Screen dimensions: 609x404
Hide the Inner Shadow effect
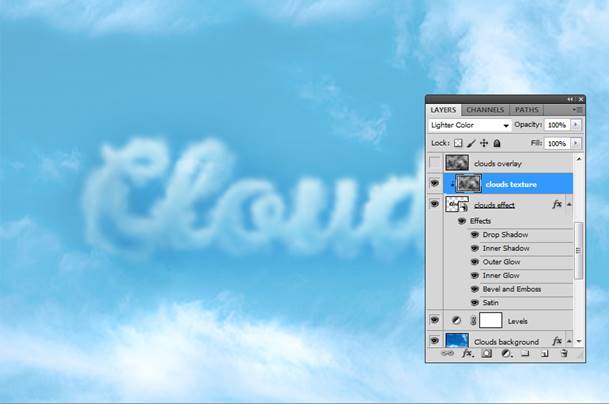475,248
